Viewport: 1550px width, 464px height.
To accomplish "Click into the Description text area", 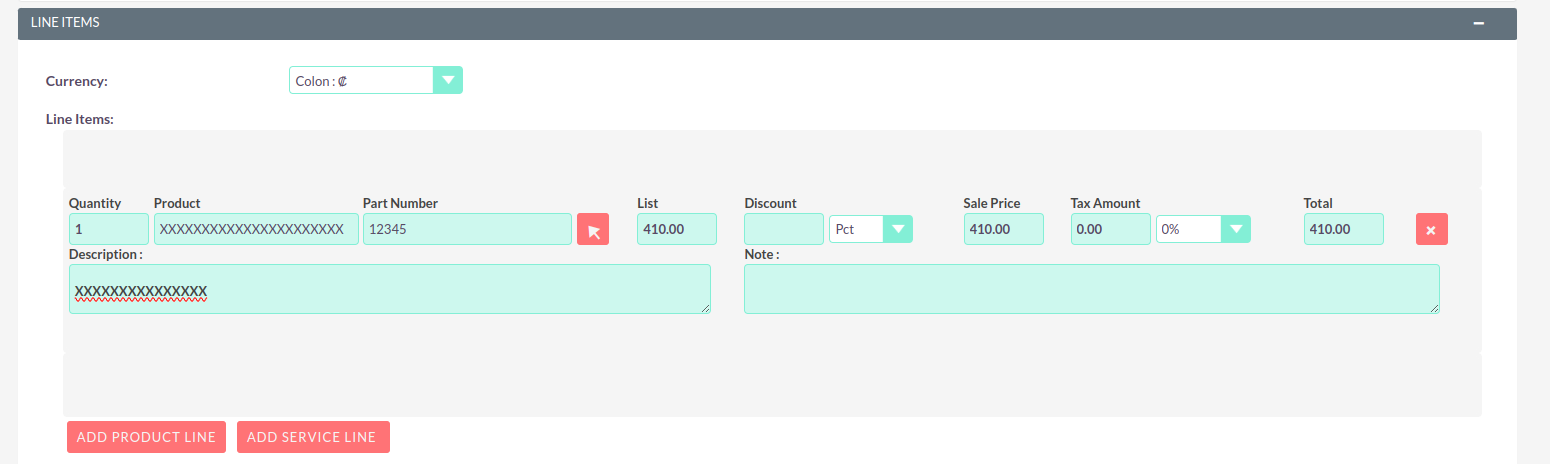I will 389,289.
